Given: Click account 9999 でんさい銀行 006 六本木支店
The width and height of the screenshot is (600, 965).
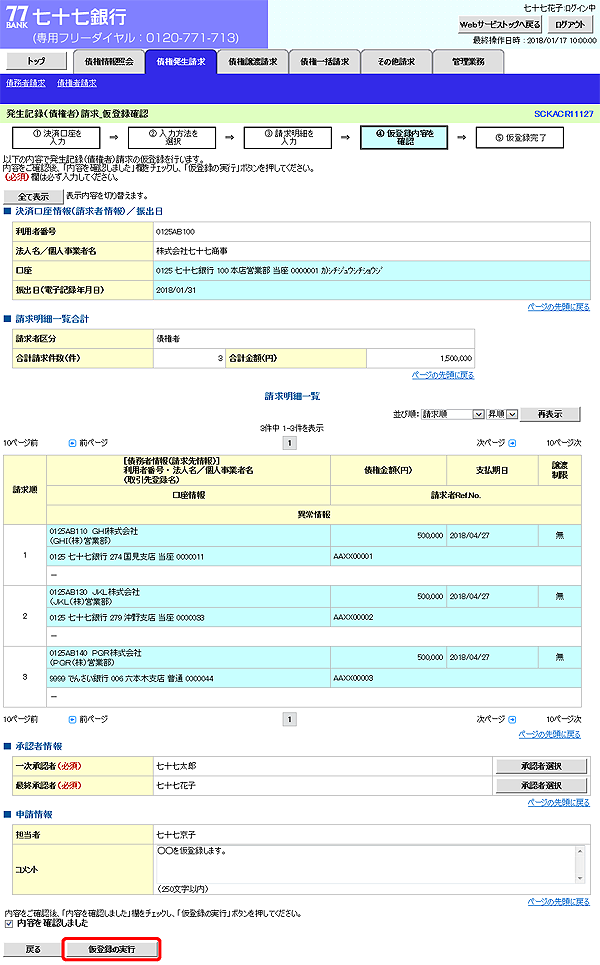Looking at the screenshot, I should (x=132, y=679).
